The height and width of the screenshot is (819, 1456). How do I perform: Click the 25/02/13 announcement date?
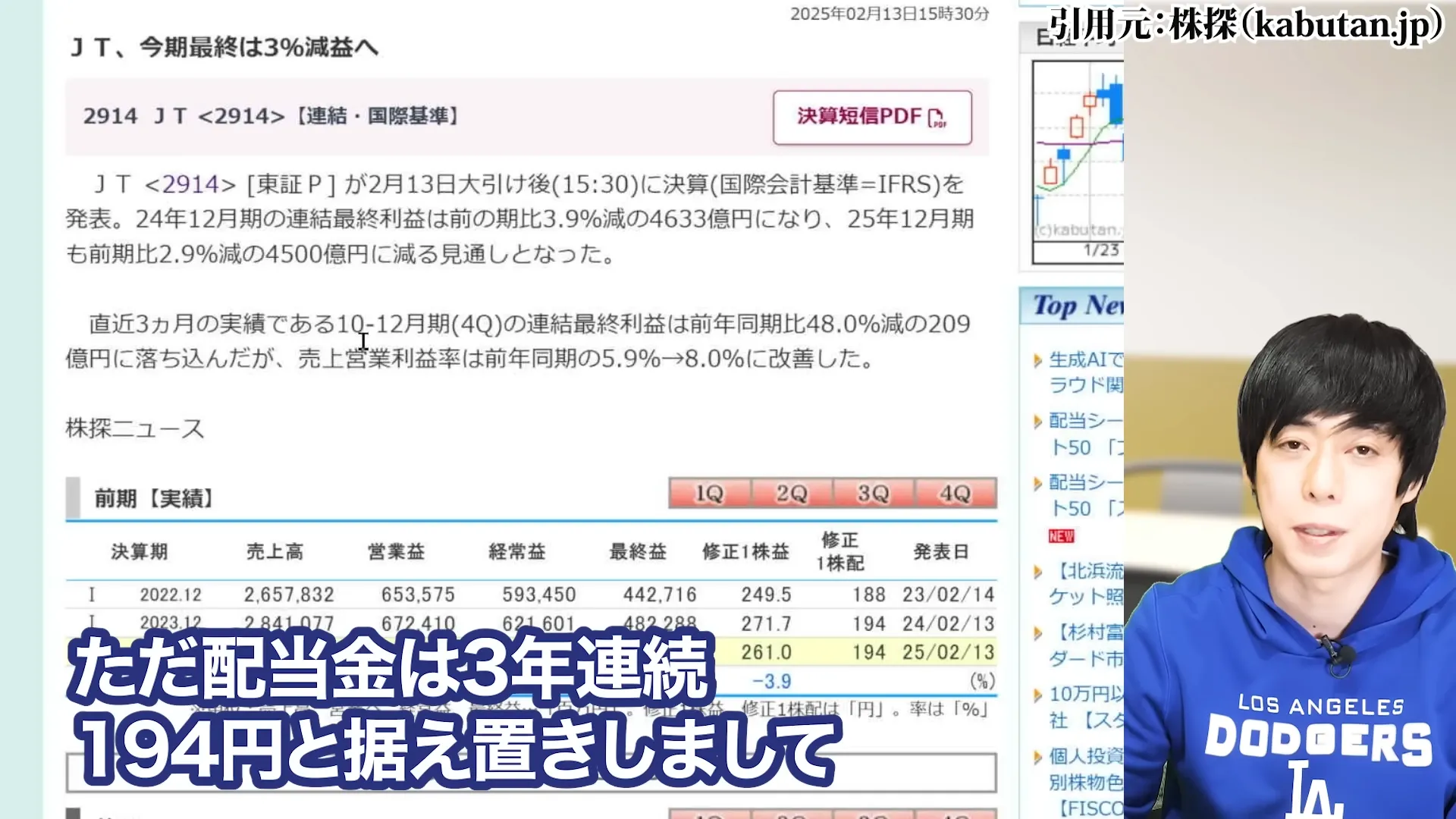tap(948, 652)
